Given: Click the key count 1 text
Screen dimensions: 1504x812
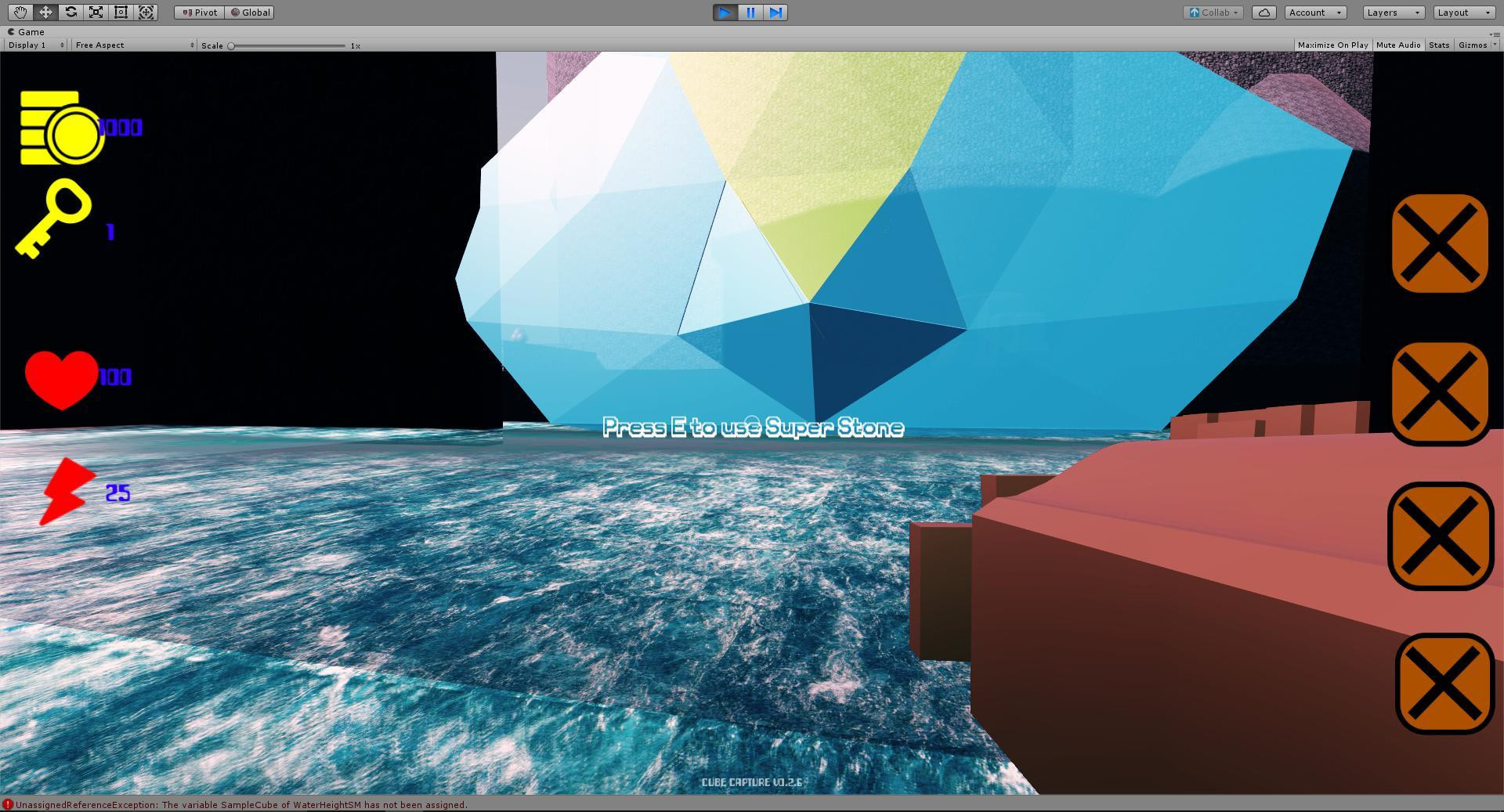Looking at the screenshot, I should coord(110,232).
